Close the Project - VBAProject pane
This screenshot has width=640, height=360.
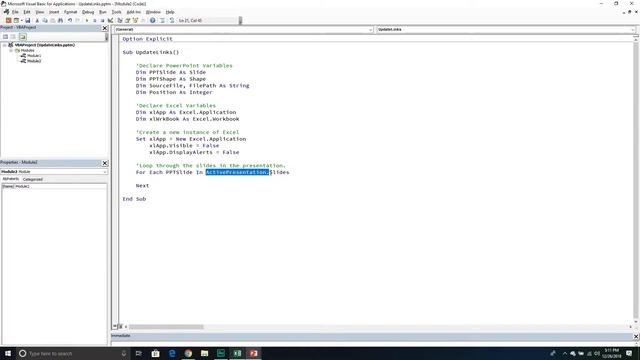click(105, 28)
